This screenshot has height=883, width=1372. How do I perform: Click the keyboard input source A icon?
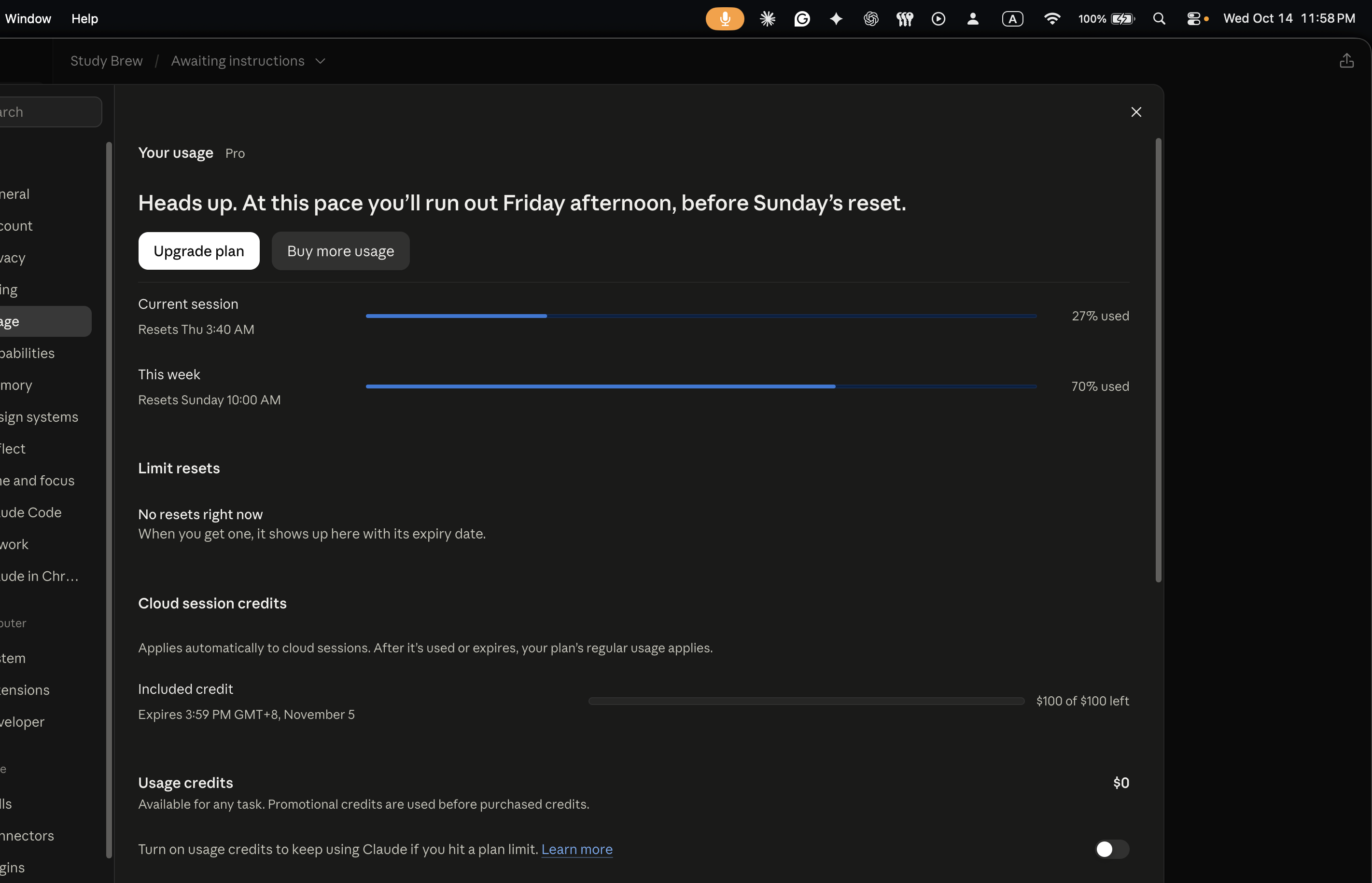1012,19
